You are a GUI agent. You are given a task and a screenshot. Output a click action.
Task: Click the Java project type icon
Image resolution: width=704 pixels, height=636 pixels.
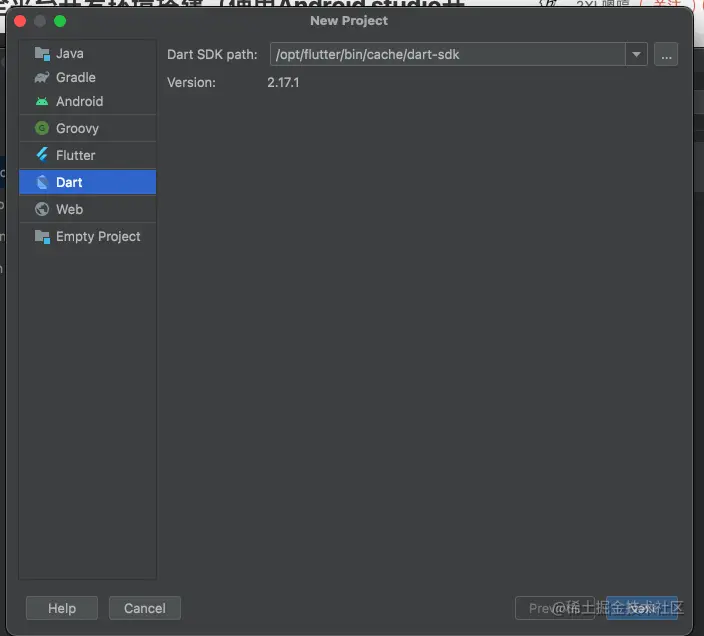pos(42,54)
